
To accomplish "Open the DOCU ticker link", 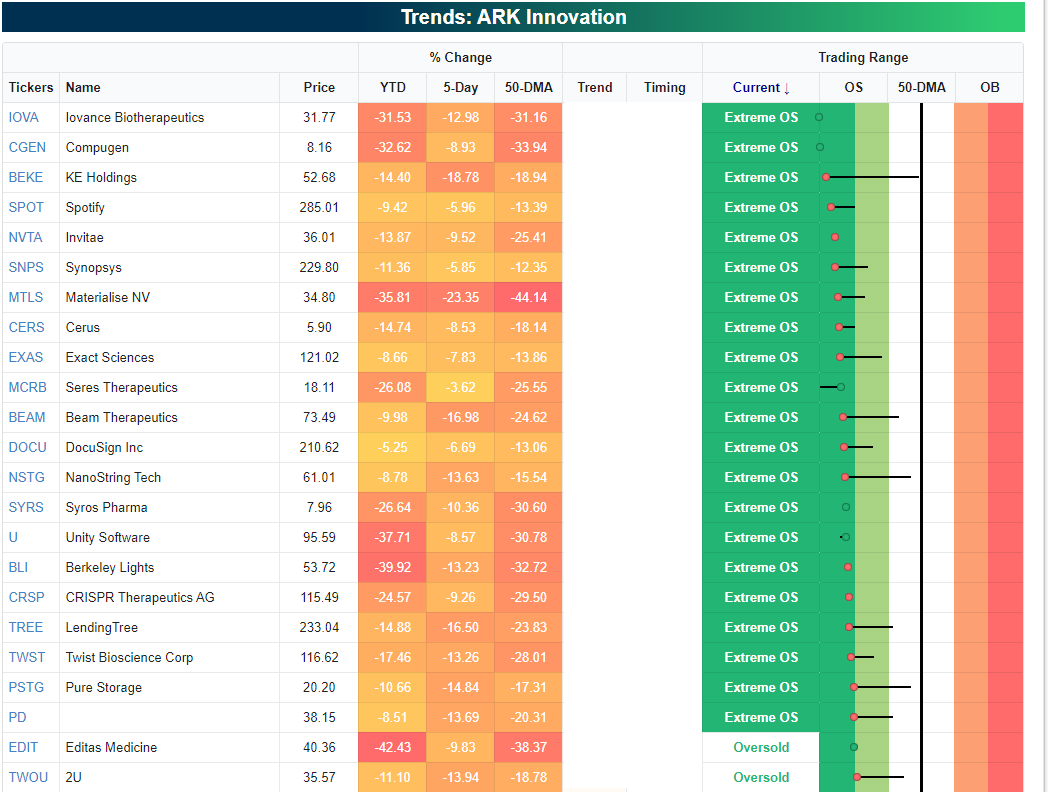I will (27, 448).
